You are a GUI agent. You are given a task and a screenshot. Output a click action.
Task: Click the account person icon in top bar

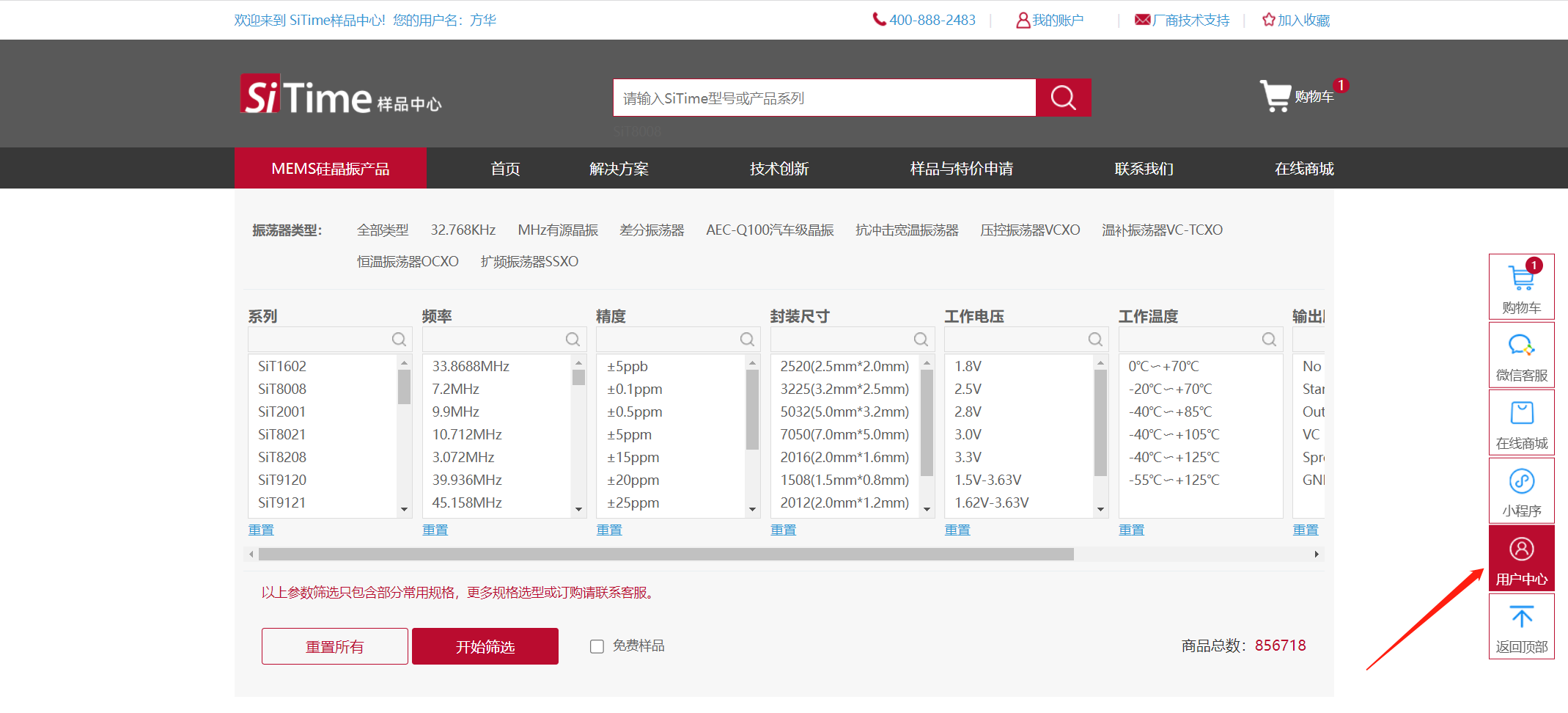coord(1023,21)
